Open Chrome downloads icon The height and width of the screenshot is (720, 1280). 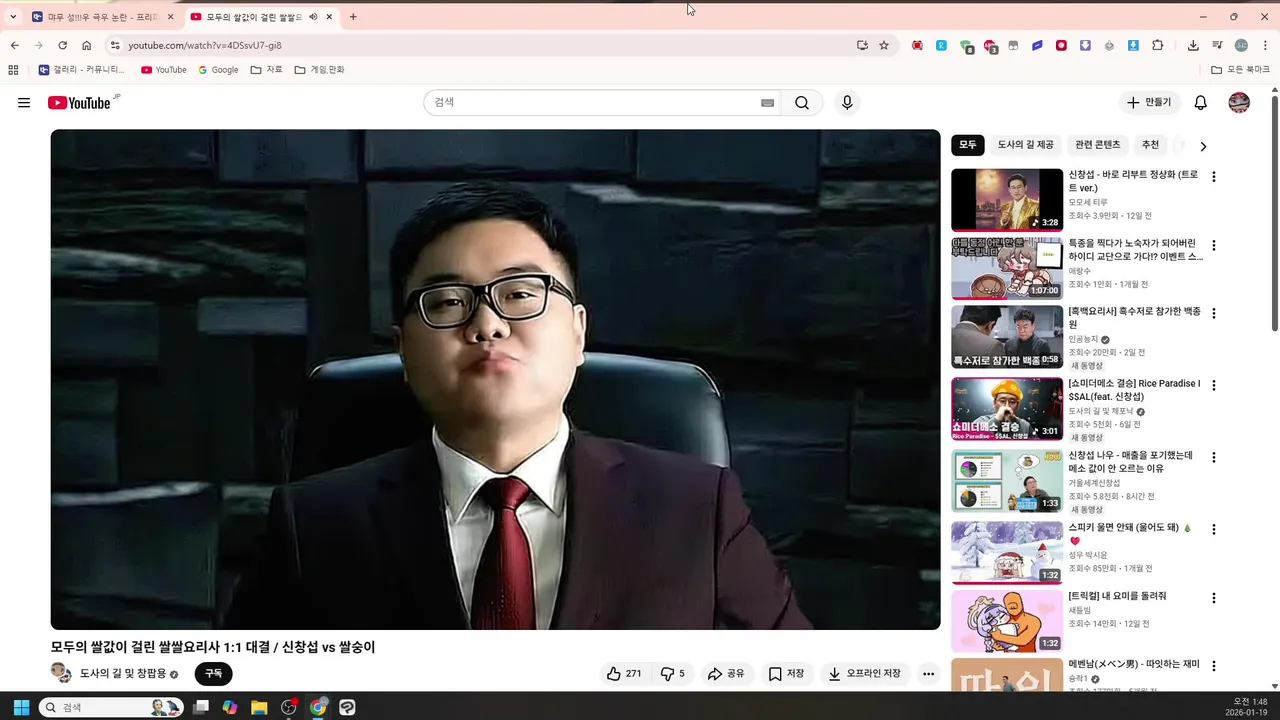pos(1193,45)
